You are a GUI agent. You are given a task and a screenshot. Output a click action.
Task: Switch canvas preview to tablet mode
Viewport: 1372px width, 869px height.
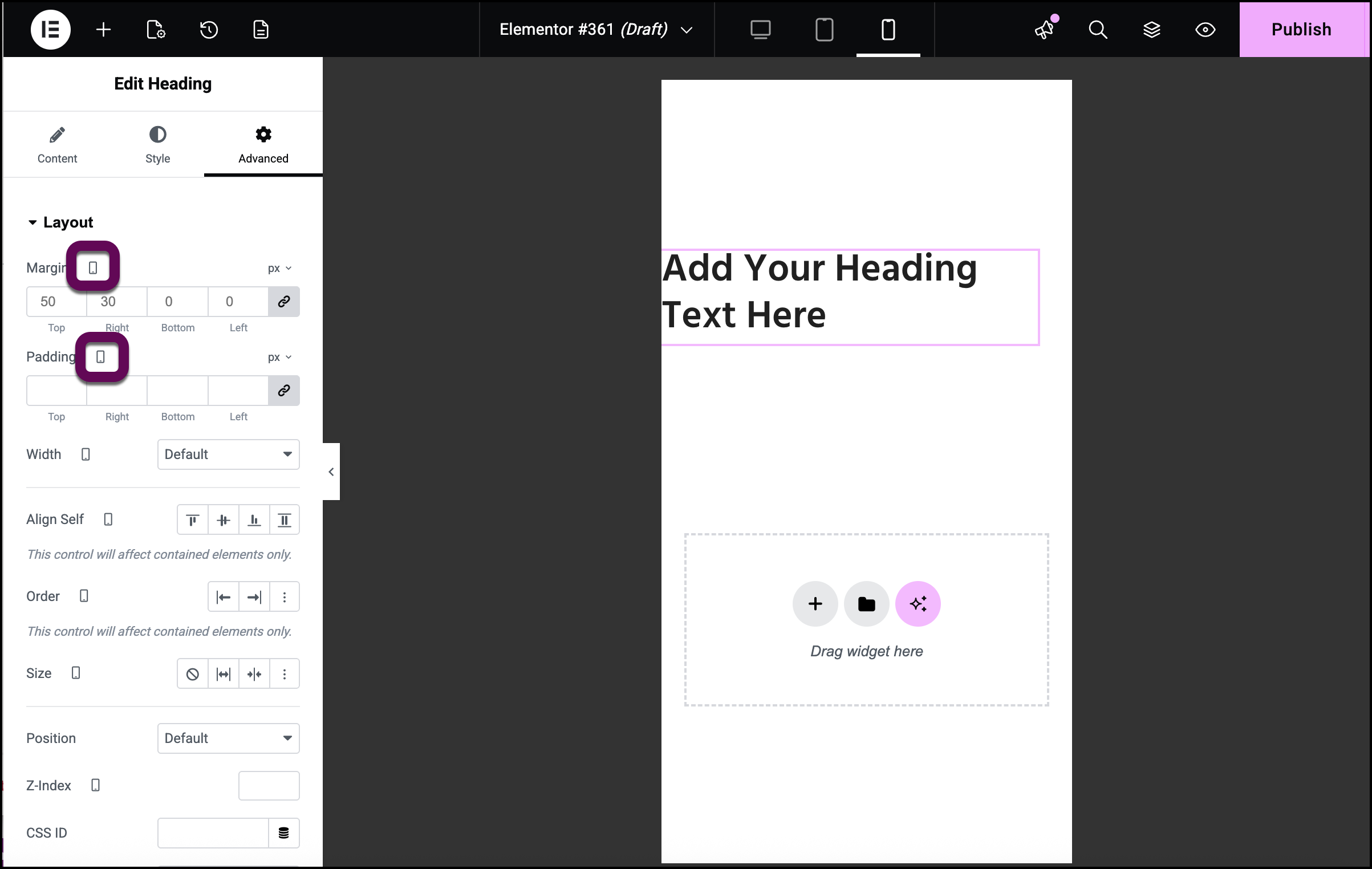click(824, 29)
